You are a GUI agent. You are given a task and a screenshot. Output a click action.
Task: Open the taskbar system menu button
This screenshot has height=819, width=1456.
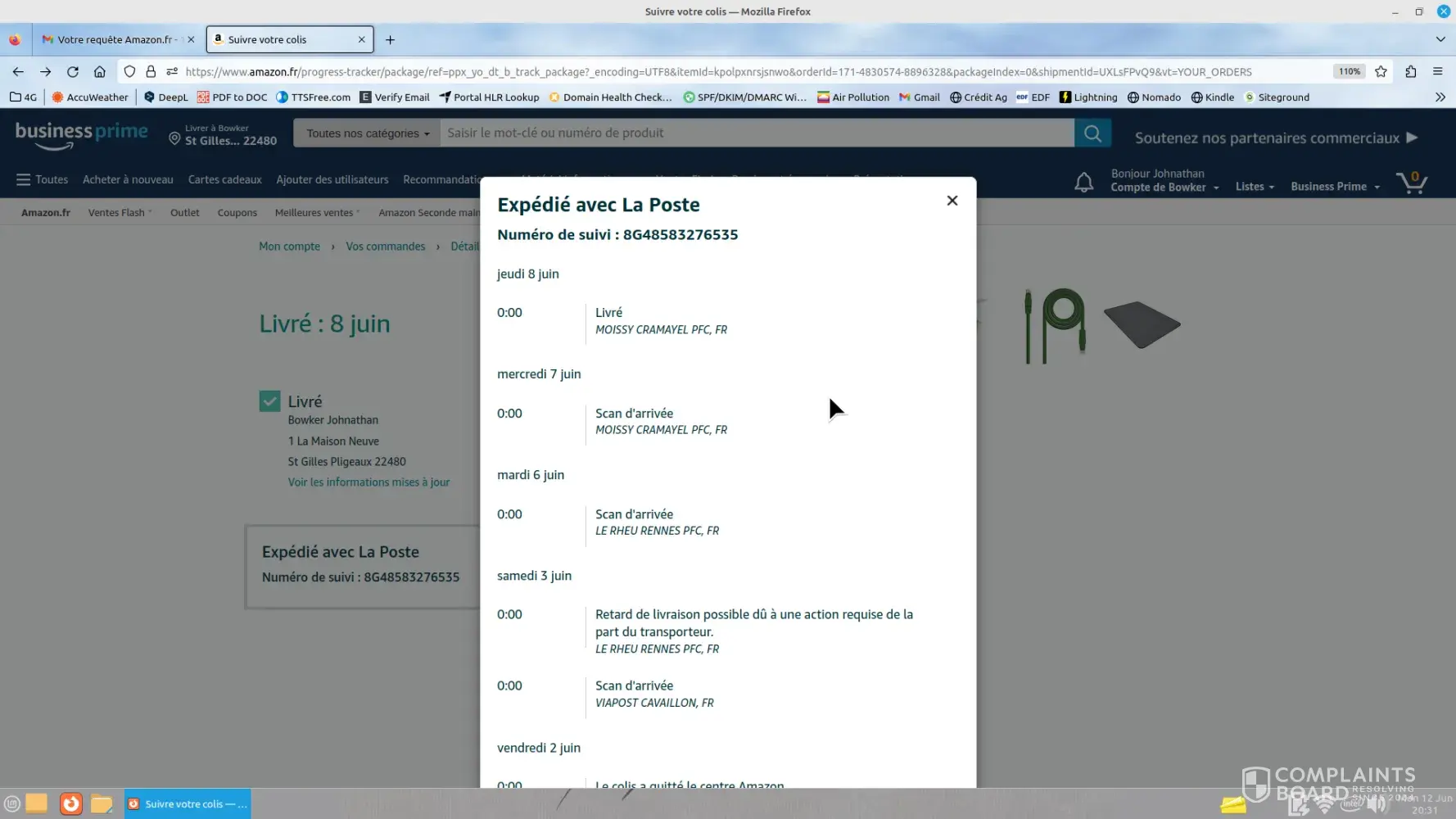[x=12, y=804]
